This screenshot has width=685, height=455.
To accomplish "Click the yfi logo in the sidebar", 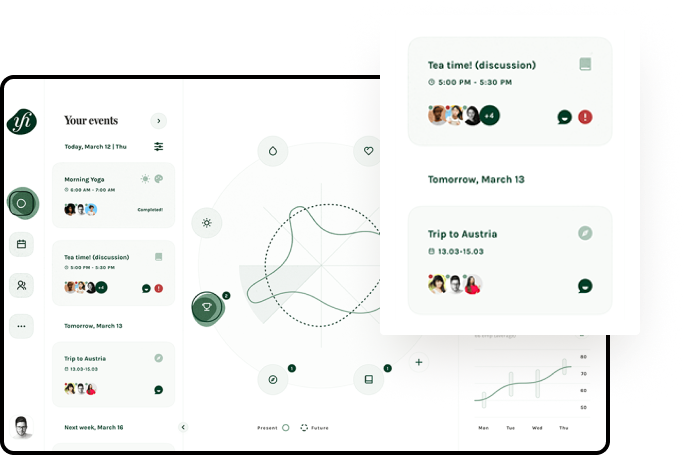I will tap(22, 121).
